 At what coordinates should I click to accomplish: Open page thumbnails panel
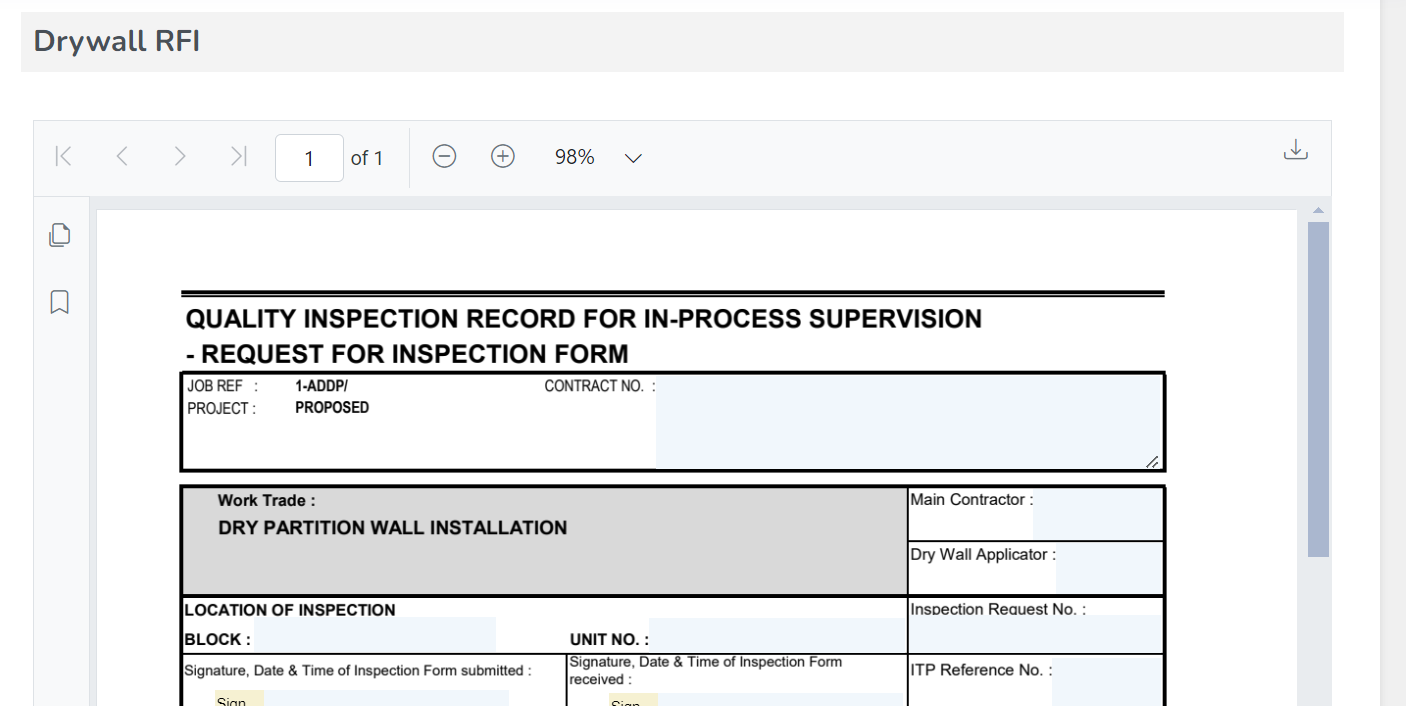tap(60, 236)
